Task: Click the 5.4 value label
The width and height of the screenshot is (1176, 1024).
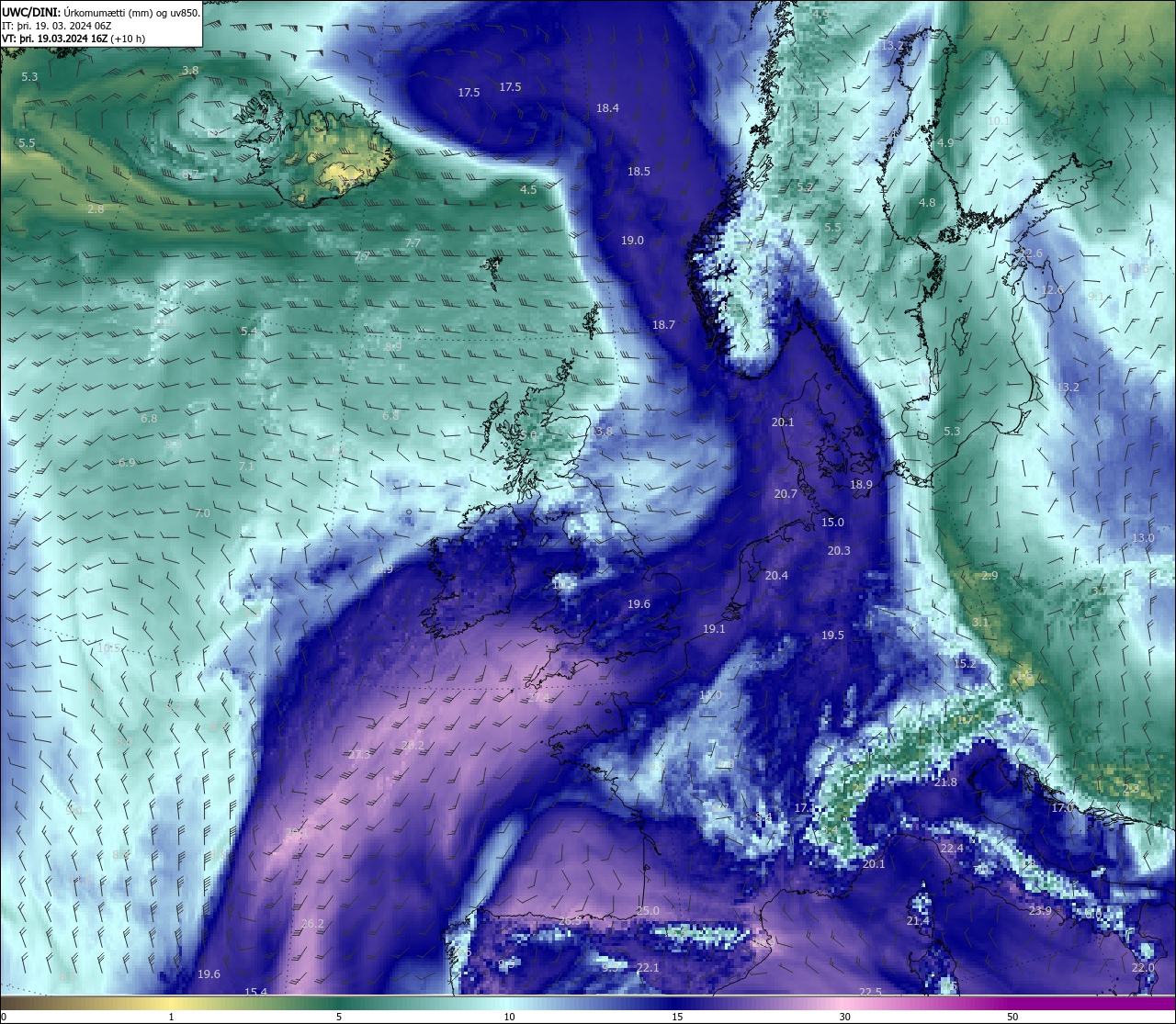Action: tap(249, 331)
